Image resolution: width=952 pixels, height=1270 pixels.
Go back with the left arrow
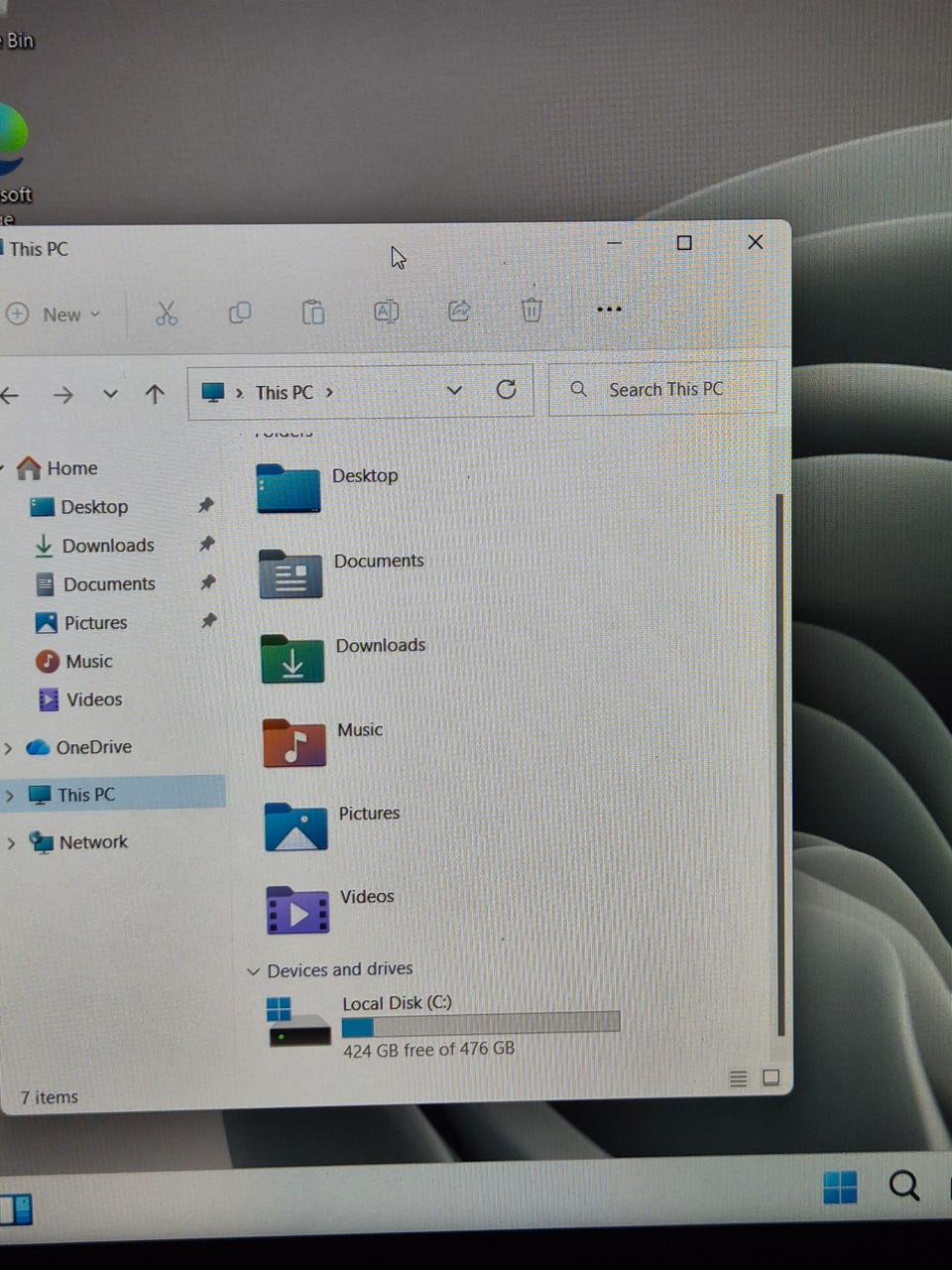click(x=10, y=396)
